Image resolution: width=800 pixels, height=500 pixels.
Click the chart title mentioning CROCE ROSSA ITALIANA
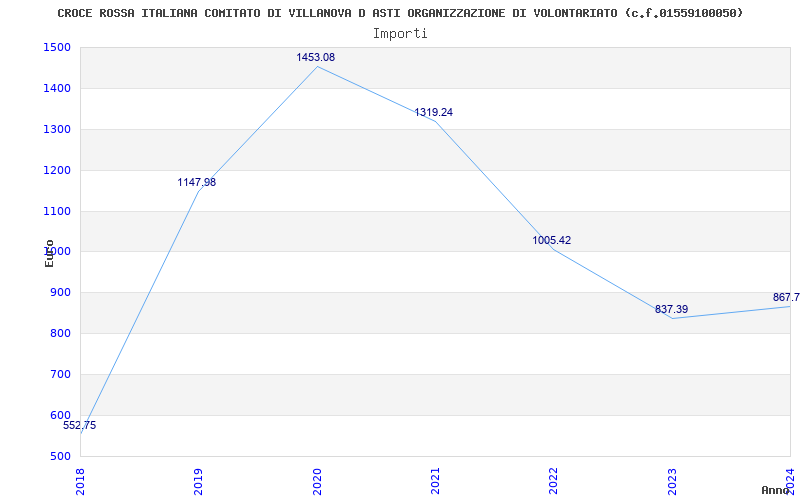pyautogui.click(x=400, y=13)
